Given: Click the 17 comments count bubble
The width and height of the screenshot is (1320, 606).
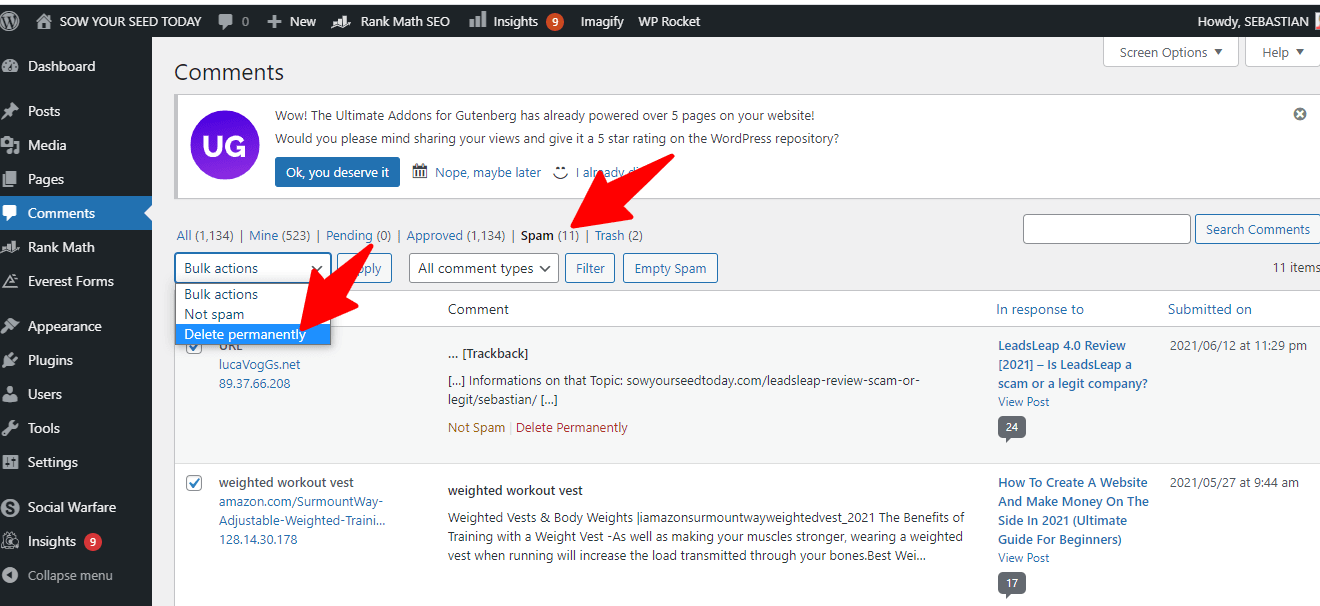Looking at the screenshot, I should point(1011,584).
